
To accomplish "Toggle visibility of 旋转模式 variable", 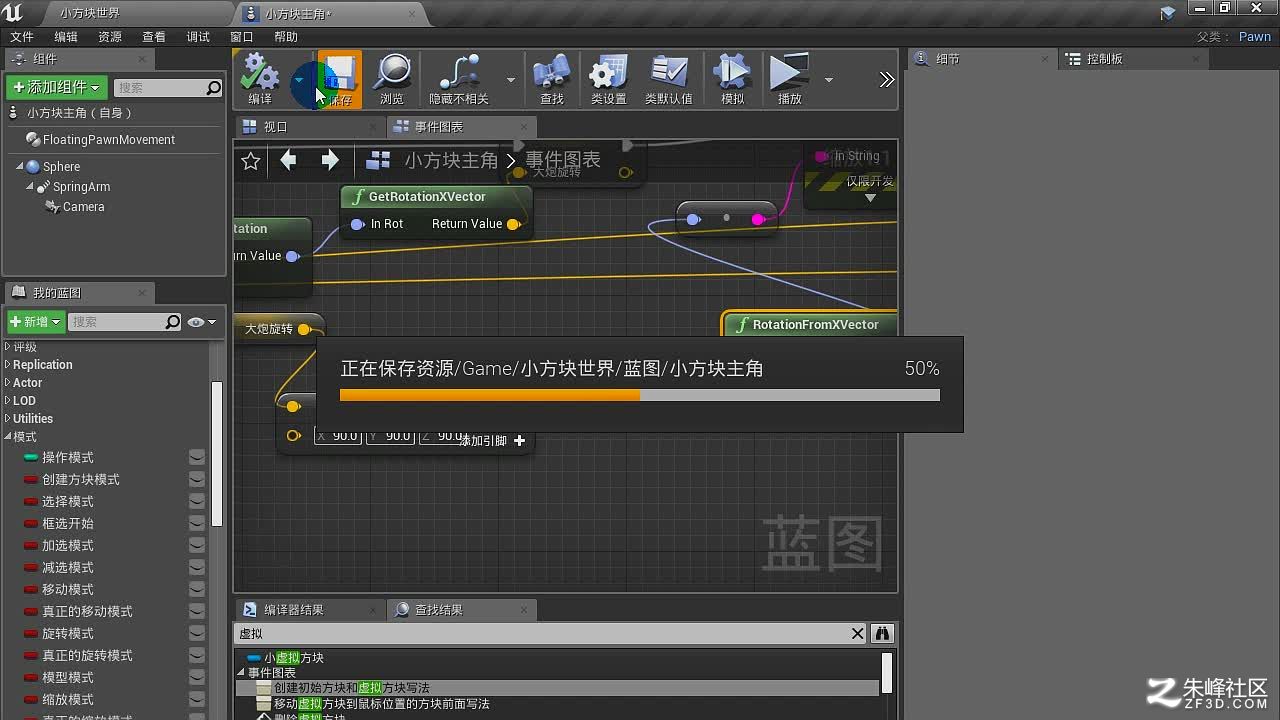I will [x=197, y=633].
